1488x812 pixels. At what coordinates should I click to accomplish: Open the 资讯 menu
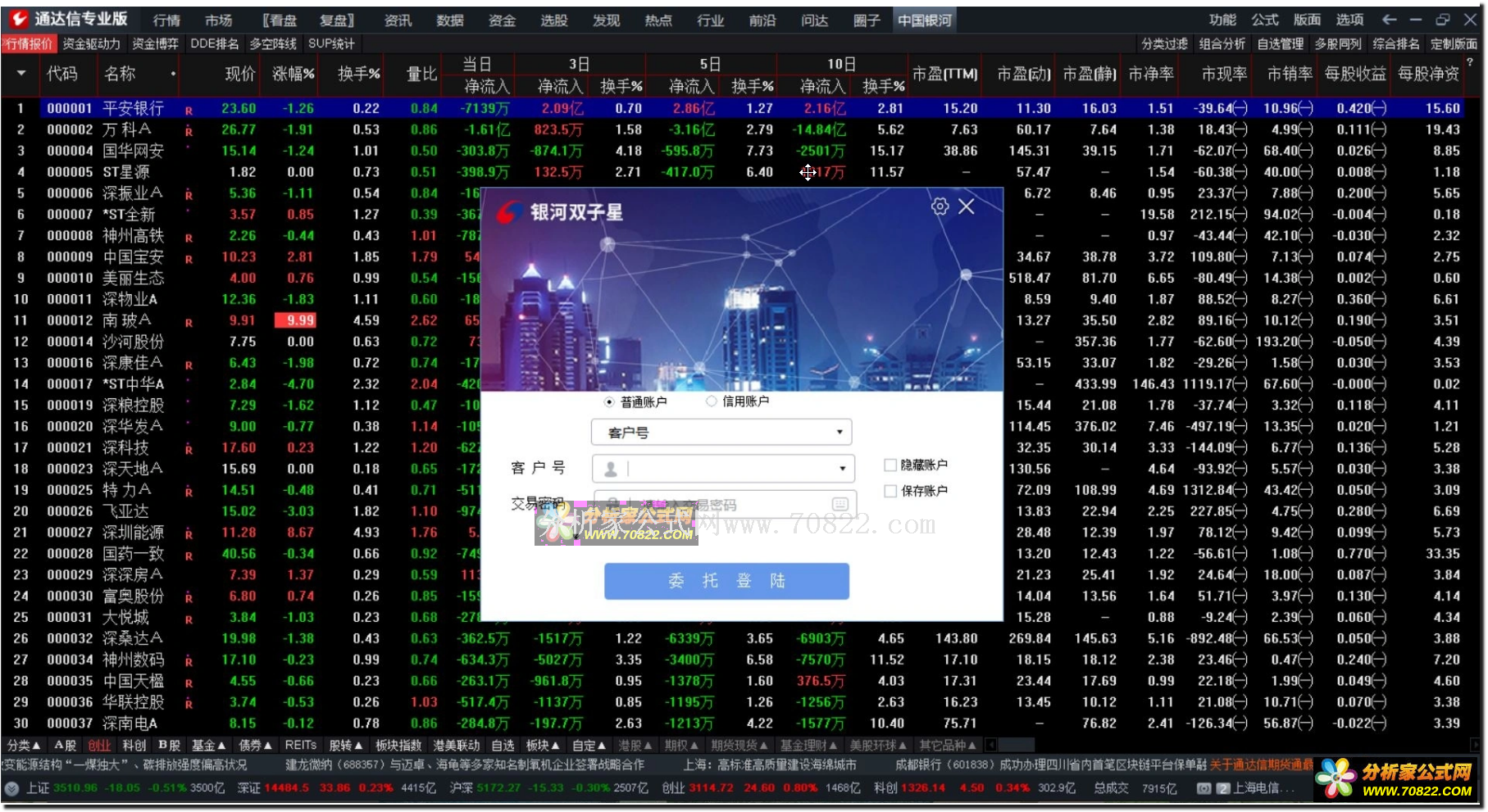(398, 20)
